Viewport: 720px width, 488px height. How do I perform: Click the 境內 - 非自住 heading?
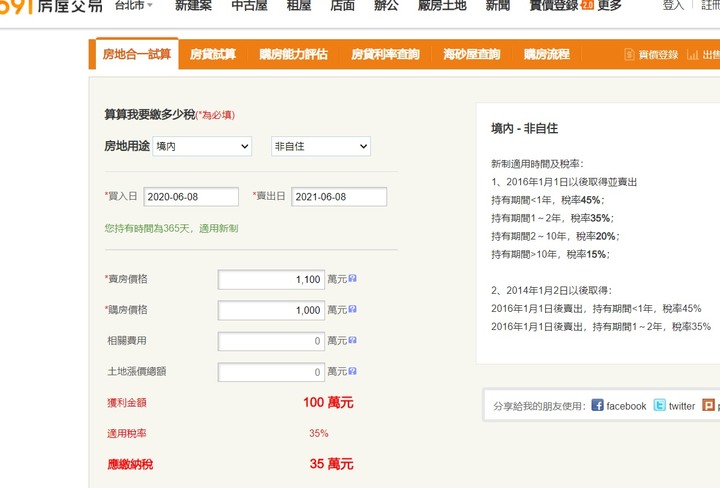pos(524,128)
